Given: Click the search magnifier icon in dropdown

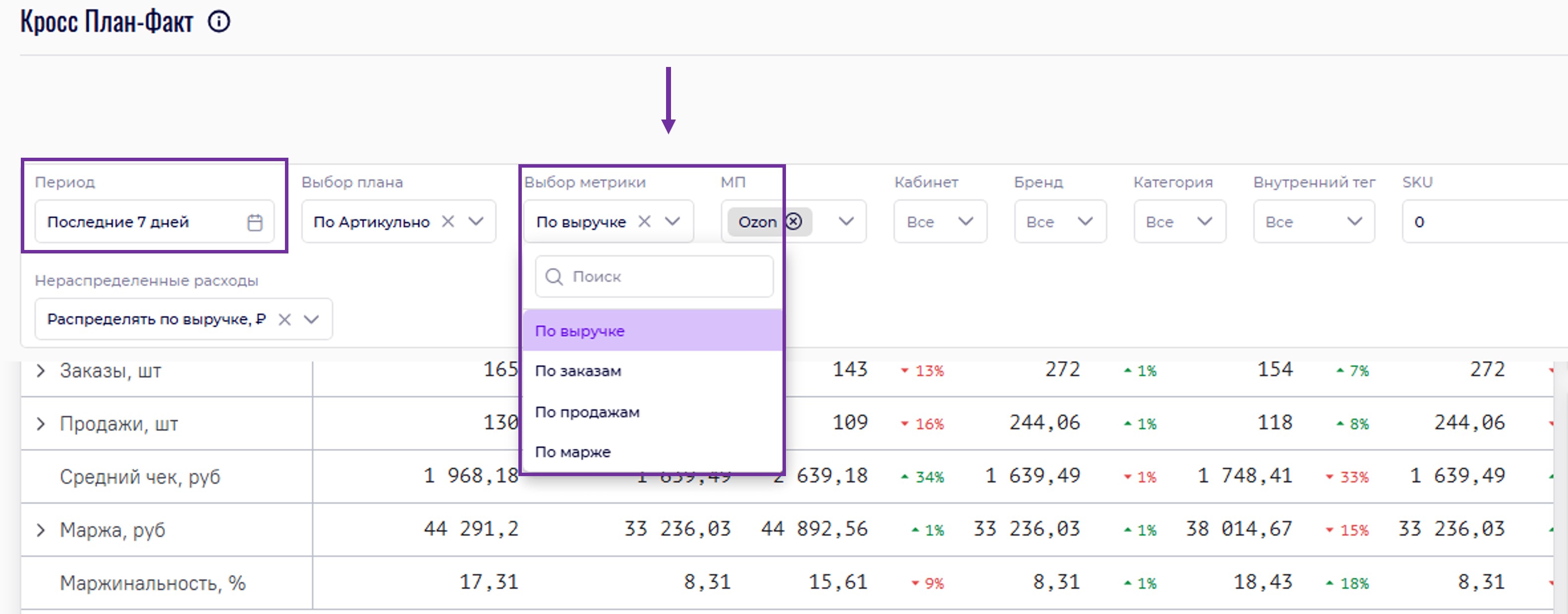Looking at the screenshot, I should [x=554, y=277].
